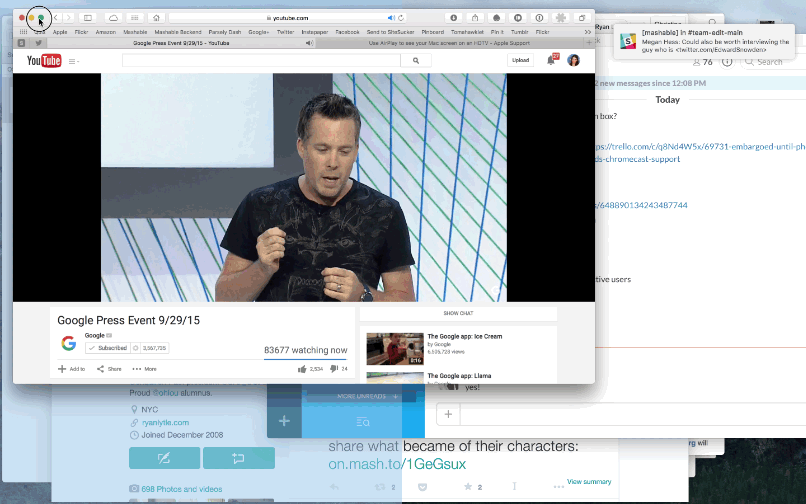Viewport: 806px width, 504px height.
Task: Open the Safari Downloads arrow icon
Action: pyautogui.click(x=453, y=17)
